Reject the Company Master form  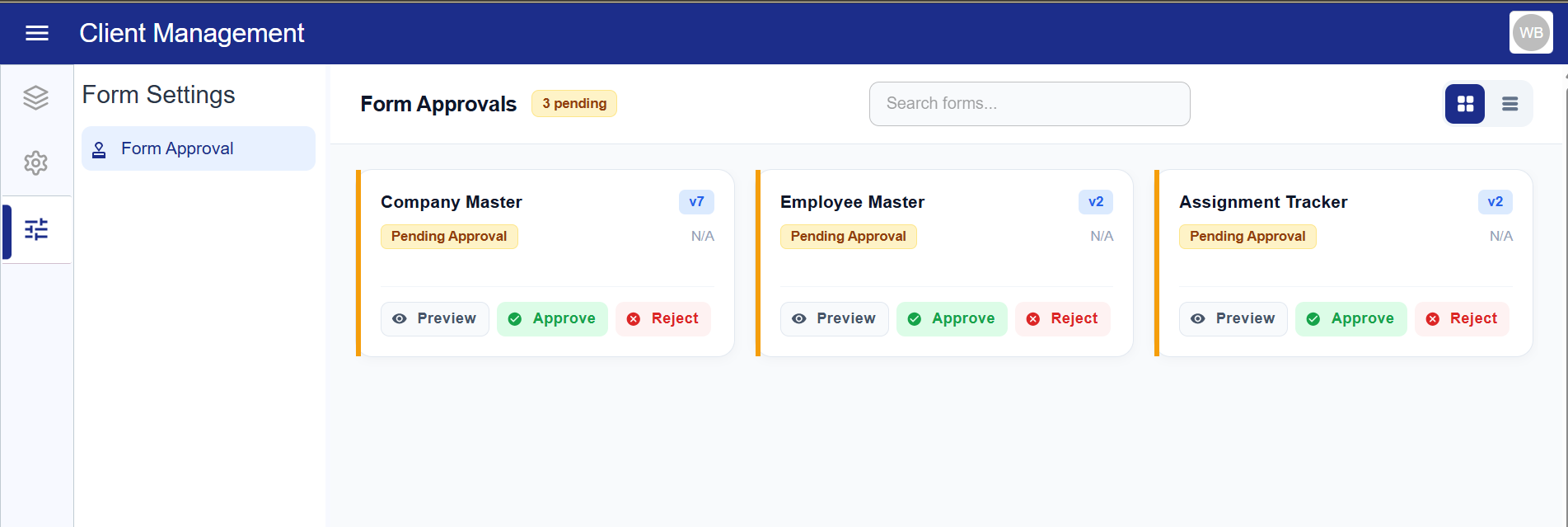coord(663,319)
